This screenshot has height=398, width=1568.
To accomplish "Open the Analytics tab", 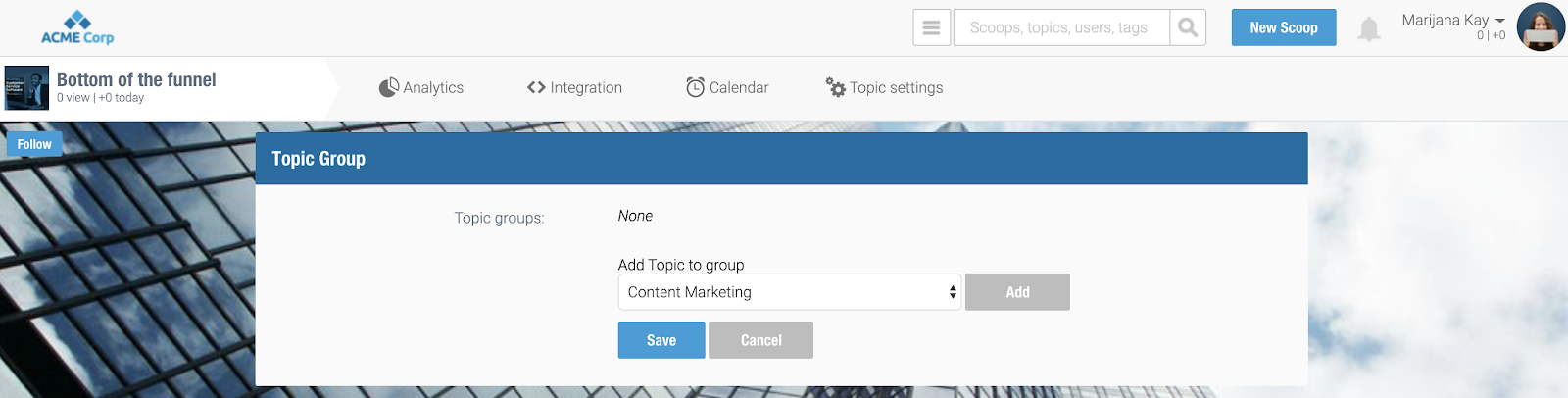I will pyautogui.click(x=421, y=87).
